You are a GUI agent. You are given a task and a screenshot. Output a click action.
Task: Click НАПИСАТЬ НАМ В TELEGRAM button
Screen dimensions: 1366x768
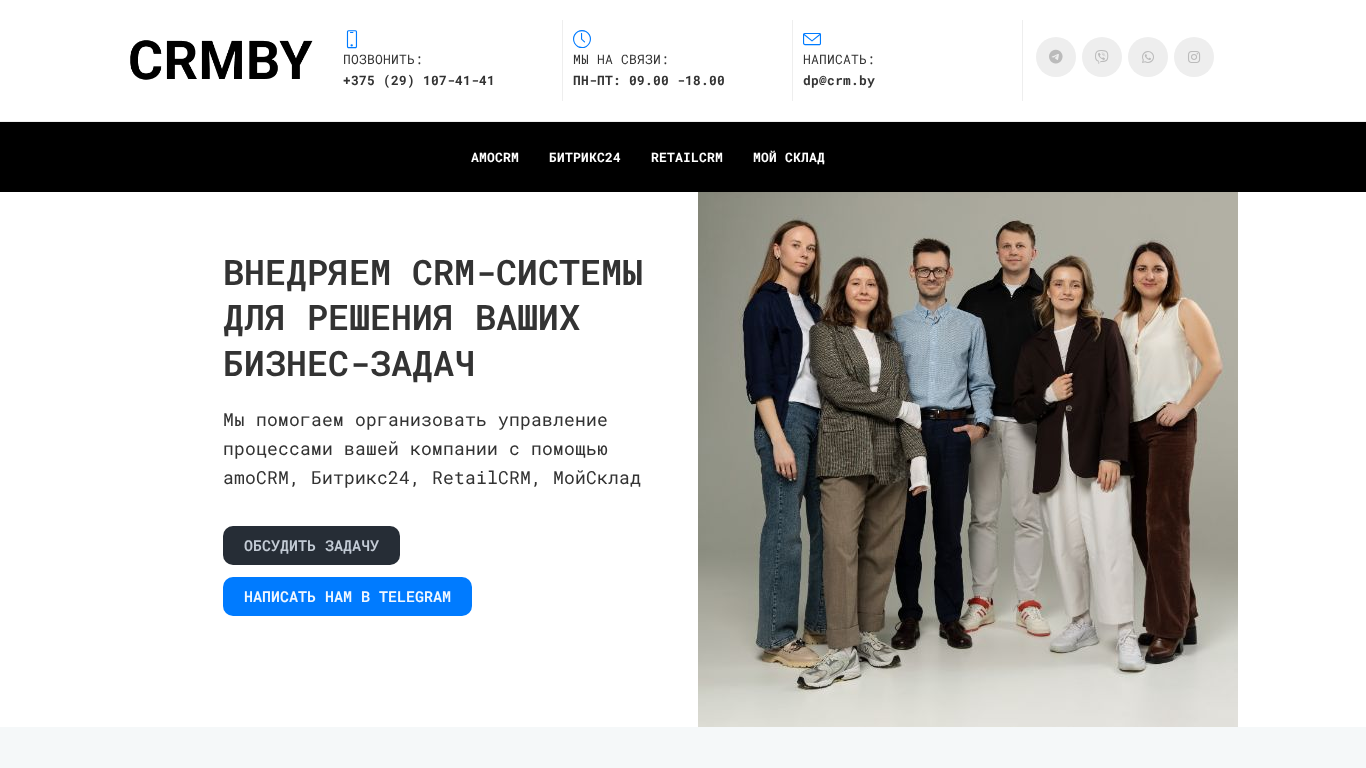[347, 596]
